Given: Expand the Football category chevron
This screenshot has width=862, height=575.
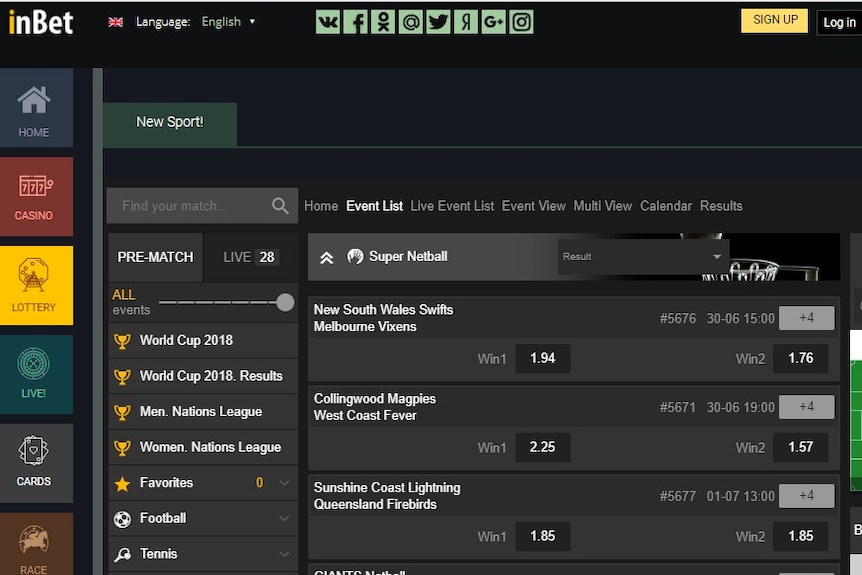Looking at the screenshot, I should pyautogui.click(x=284, y=518).
